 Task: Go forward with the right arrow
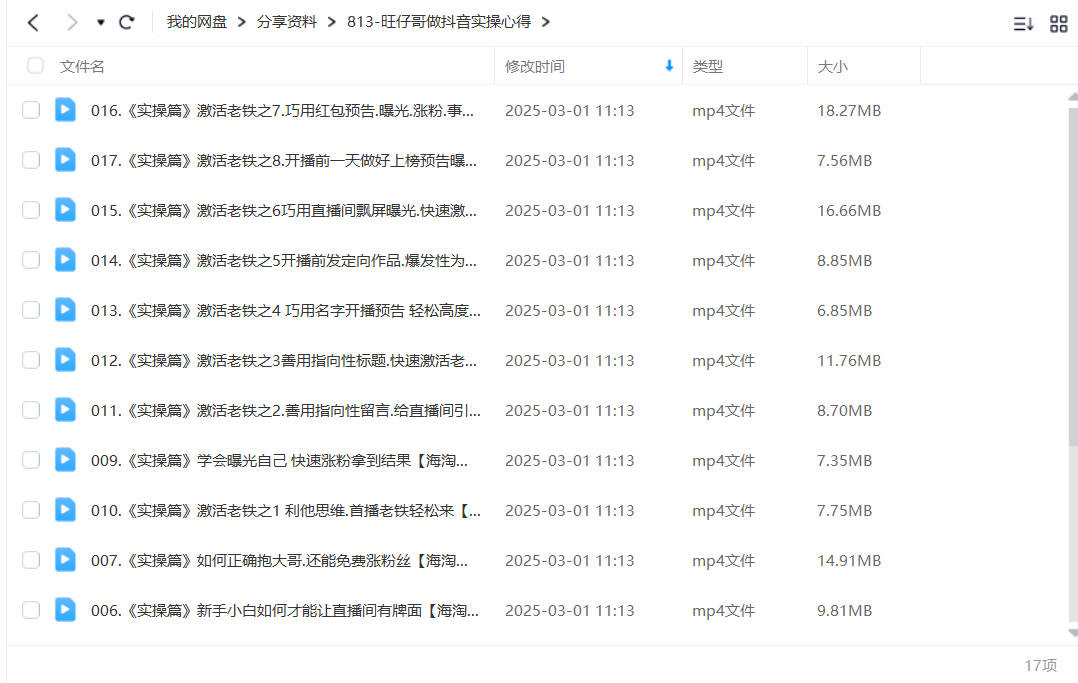(x=72, y=23)
